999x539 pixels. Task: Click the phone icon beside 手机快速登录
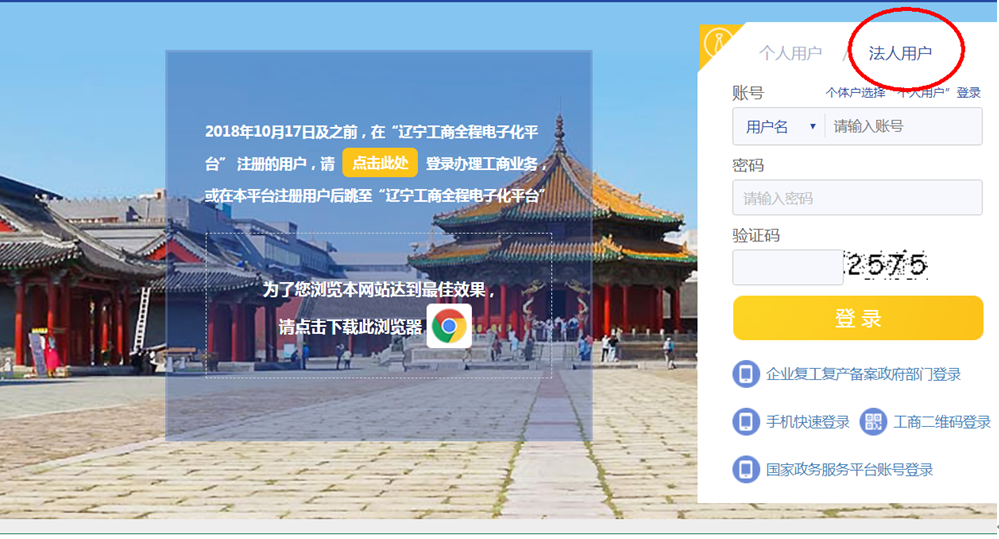pos(745,422)
